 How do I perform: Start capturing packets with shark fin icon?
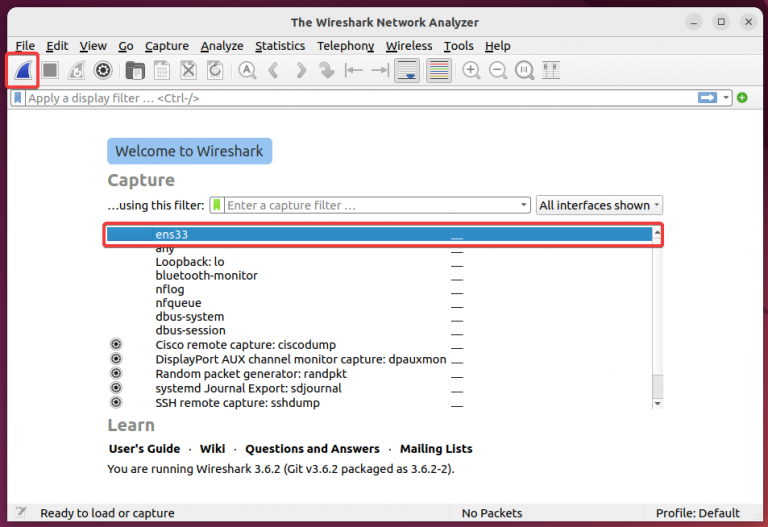click(x=23, y=70)
